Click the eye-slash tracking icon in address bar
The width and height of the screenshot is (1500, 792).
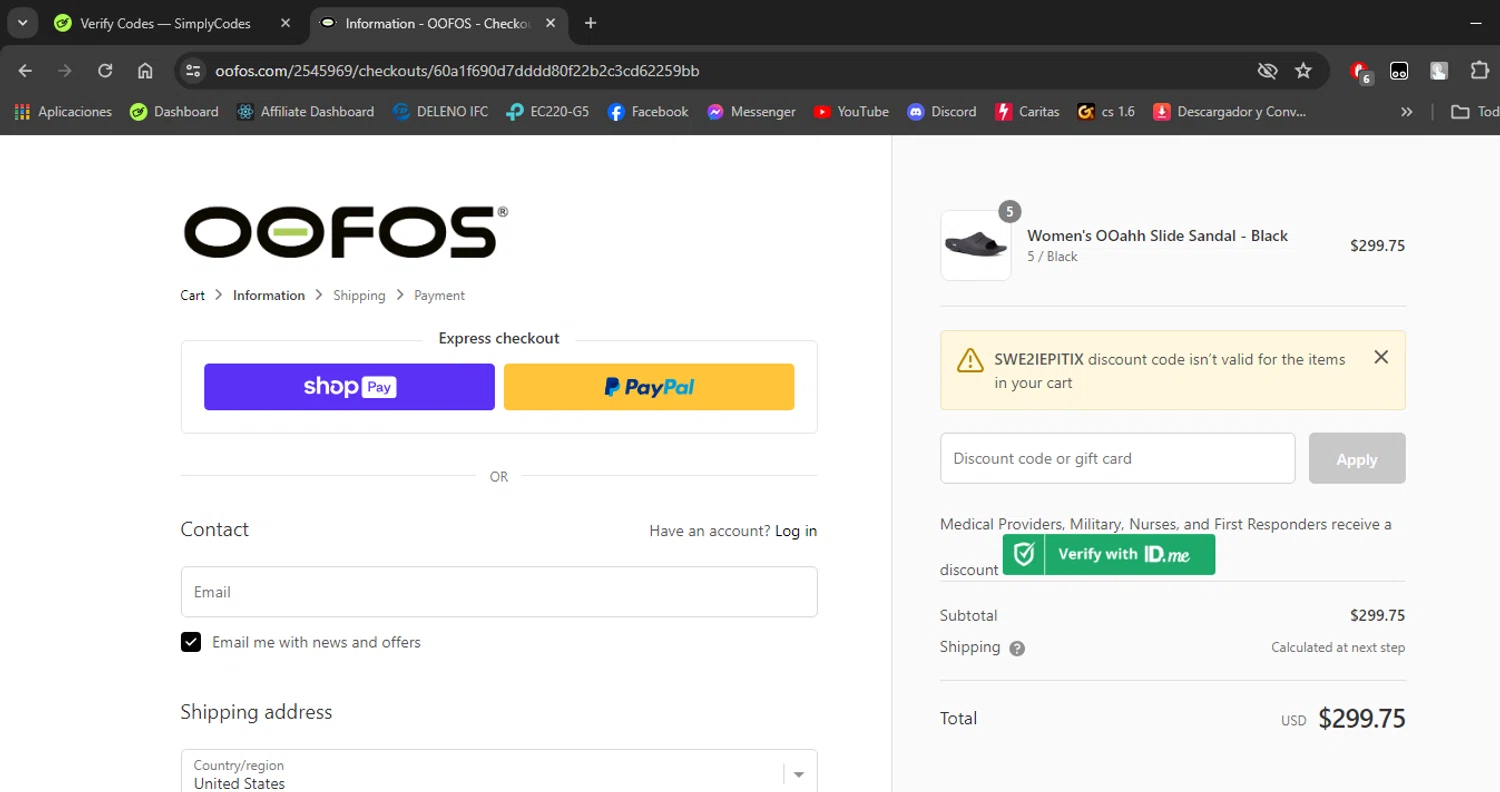click(1267, 71)
